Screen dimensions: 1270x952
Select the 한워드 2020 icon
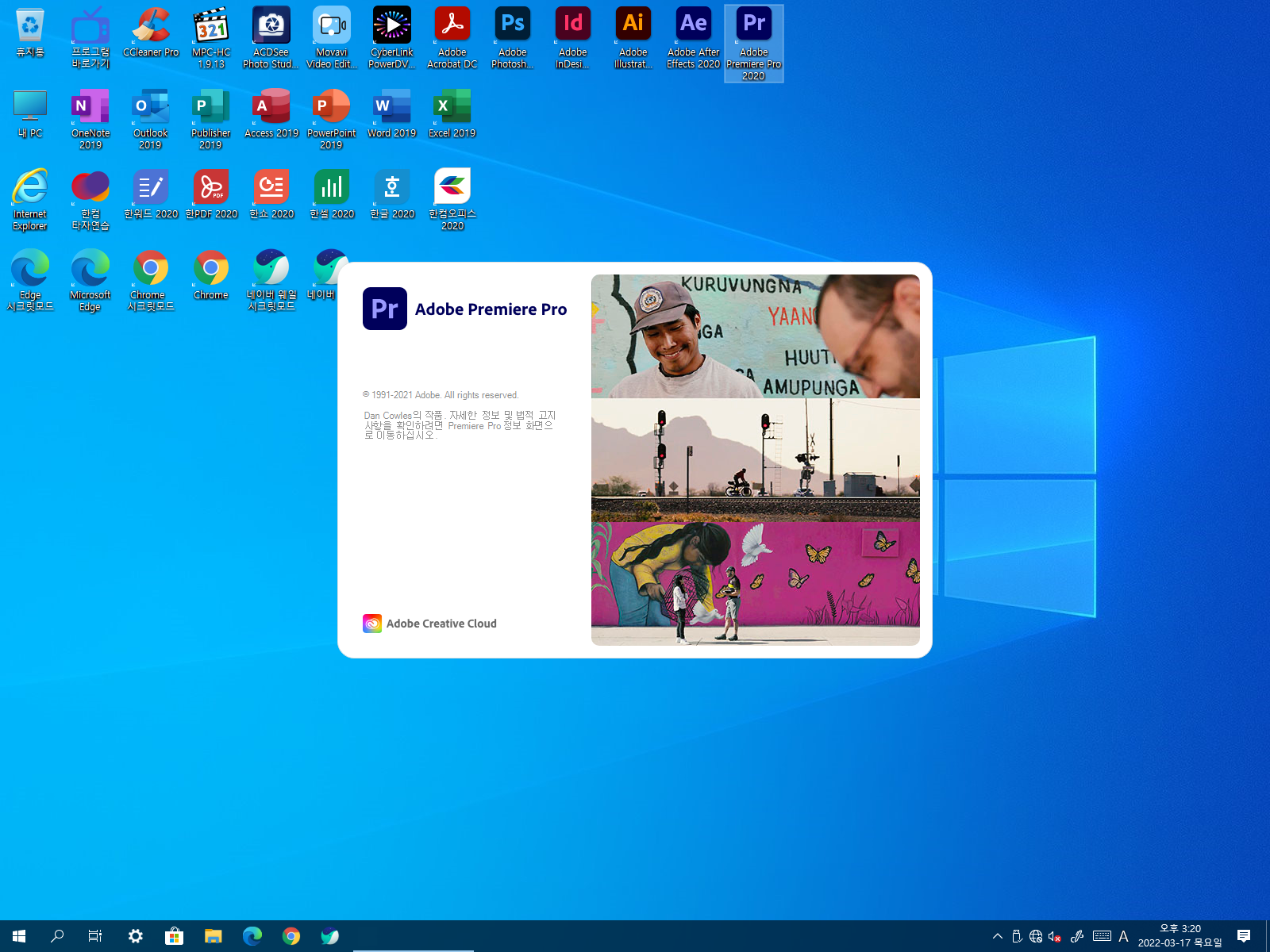151,194
